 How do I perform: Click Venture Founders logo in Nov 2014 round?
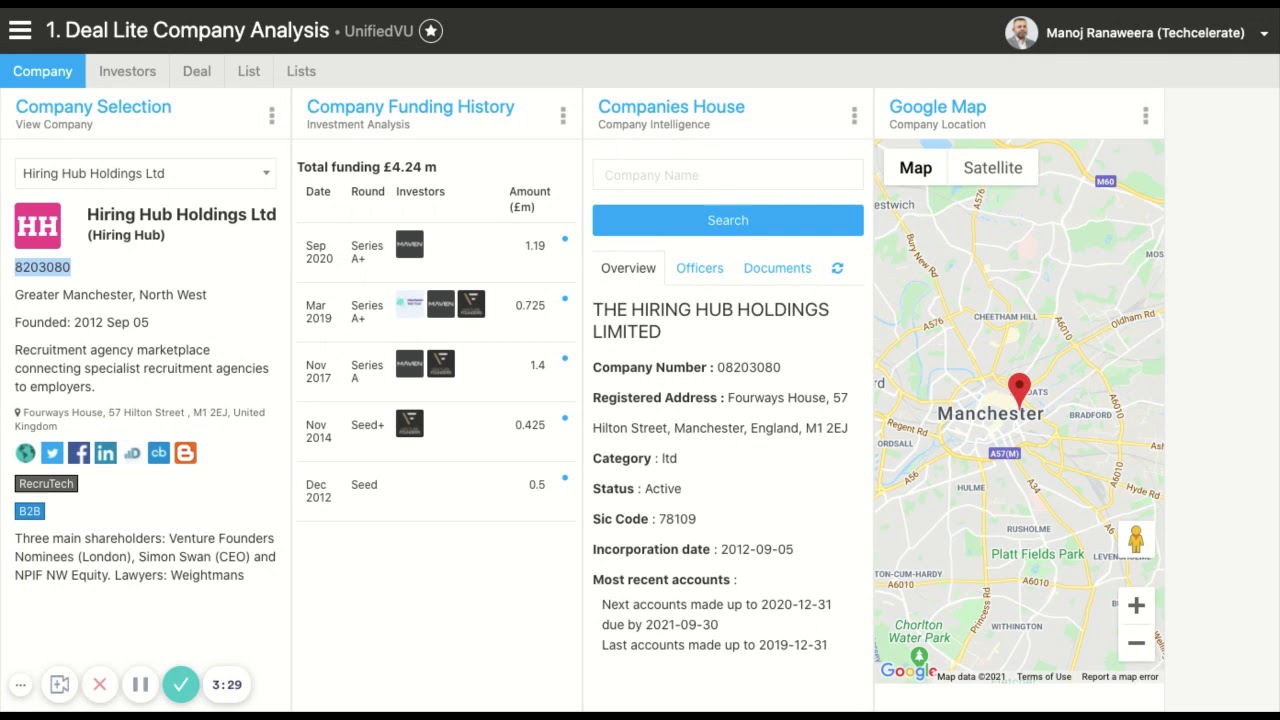[x=410, y=424]
